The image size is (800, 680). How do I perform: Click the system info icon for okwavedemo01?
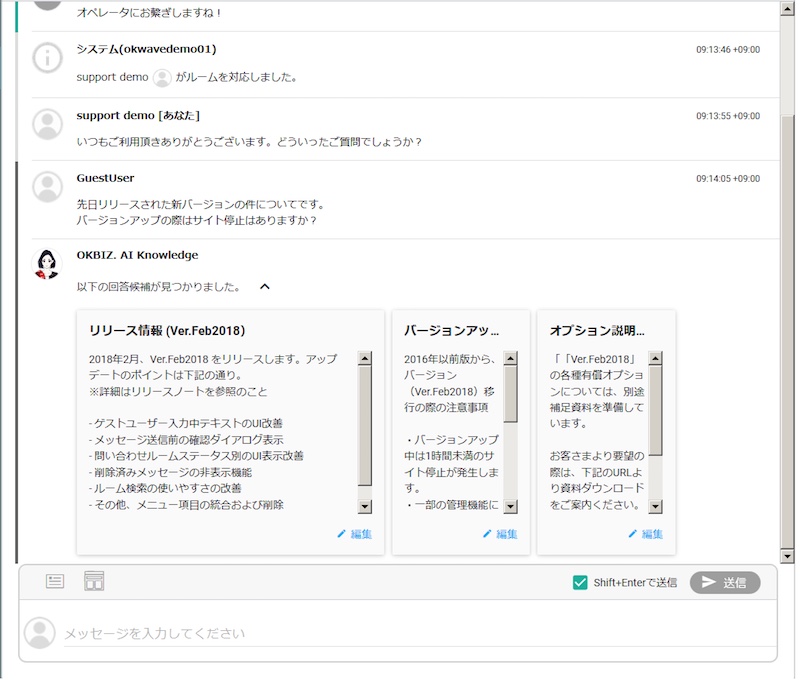[x=47, y=58]
